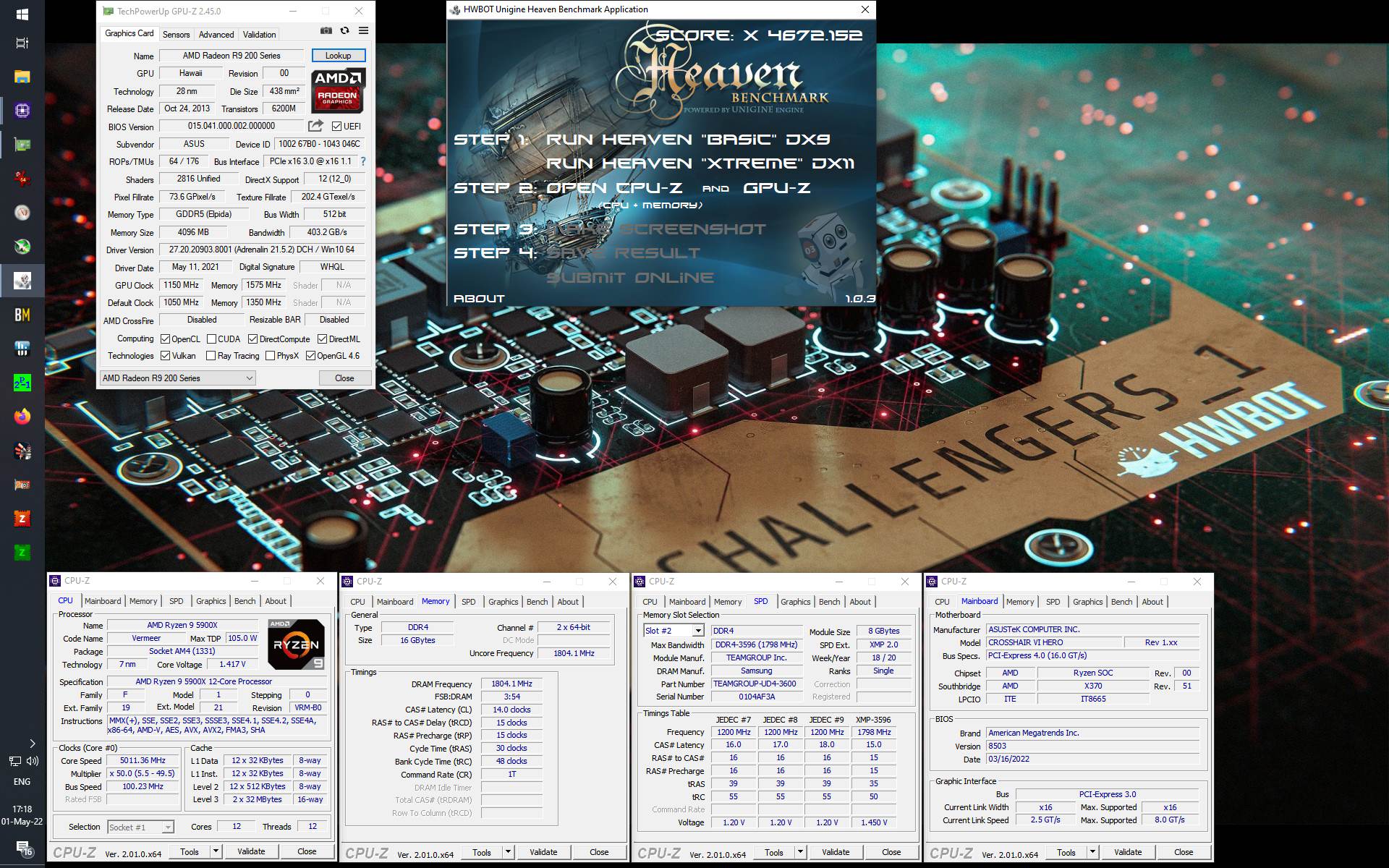The width and height of the screenshot is (1389, 868).
Task: Open the Windows Start menu
Action: click(x=22, y=14)
